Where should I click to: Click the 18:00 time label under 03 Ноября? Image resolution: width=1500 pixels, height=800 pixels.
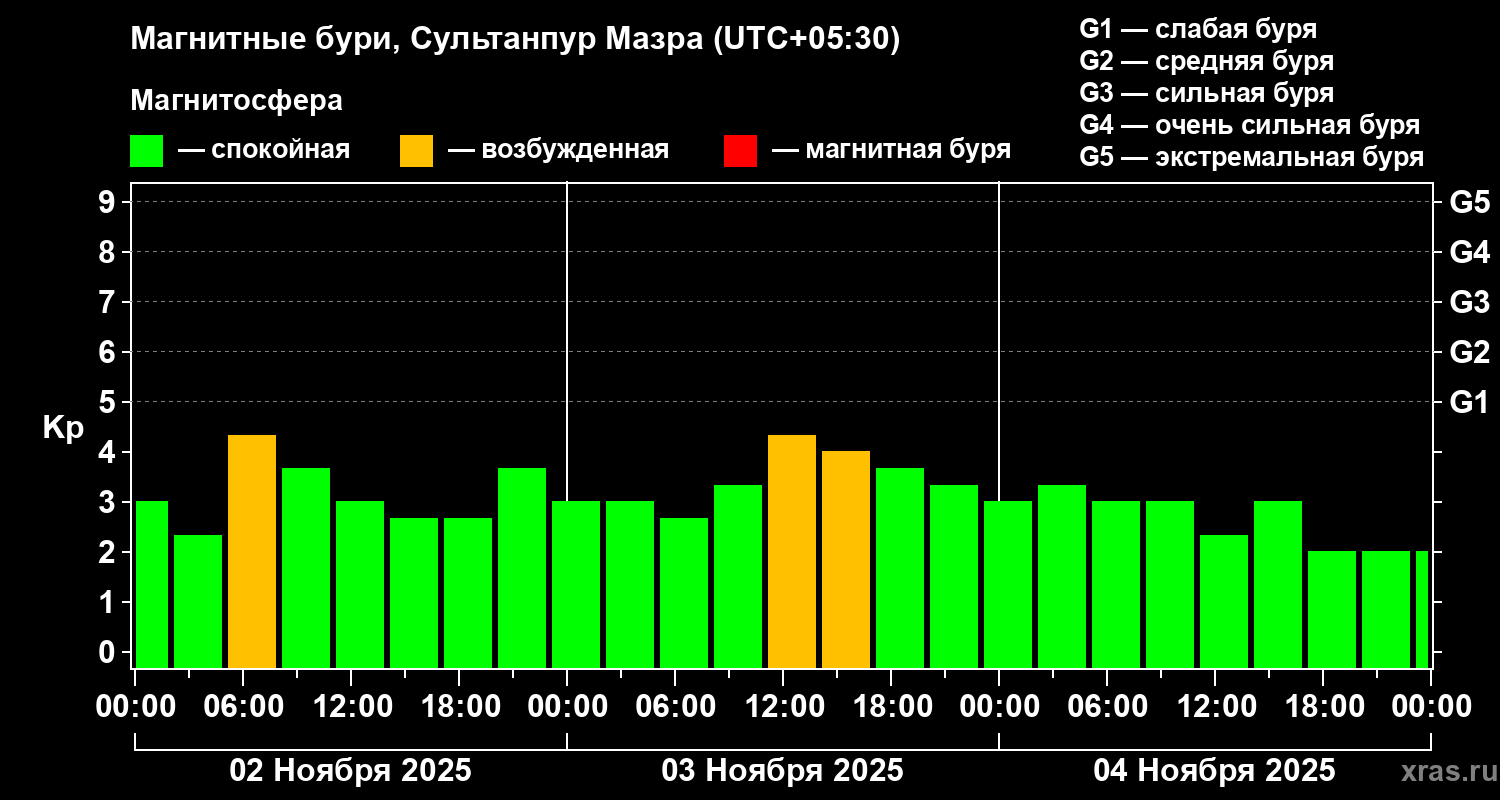pyautogui.click(x=892, y=707)
